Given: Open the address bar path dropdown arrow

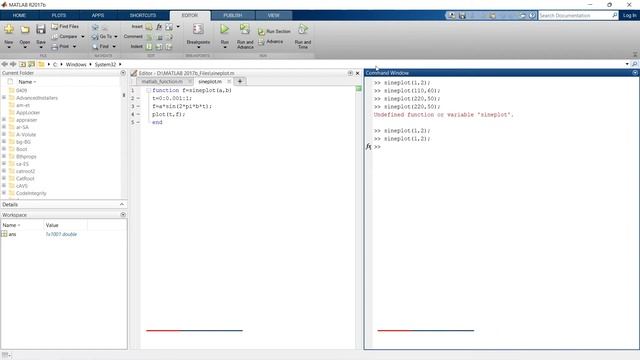Looking at the screenshot, I should [627, 64].
